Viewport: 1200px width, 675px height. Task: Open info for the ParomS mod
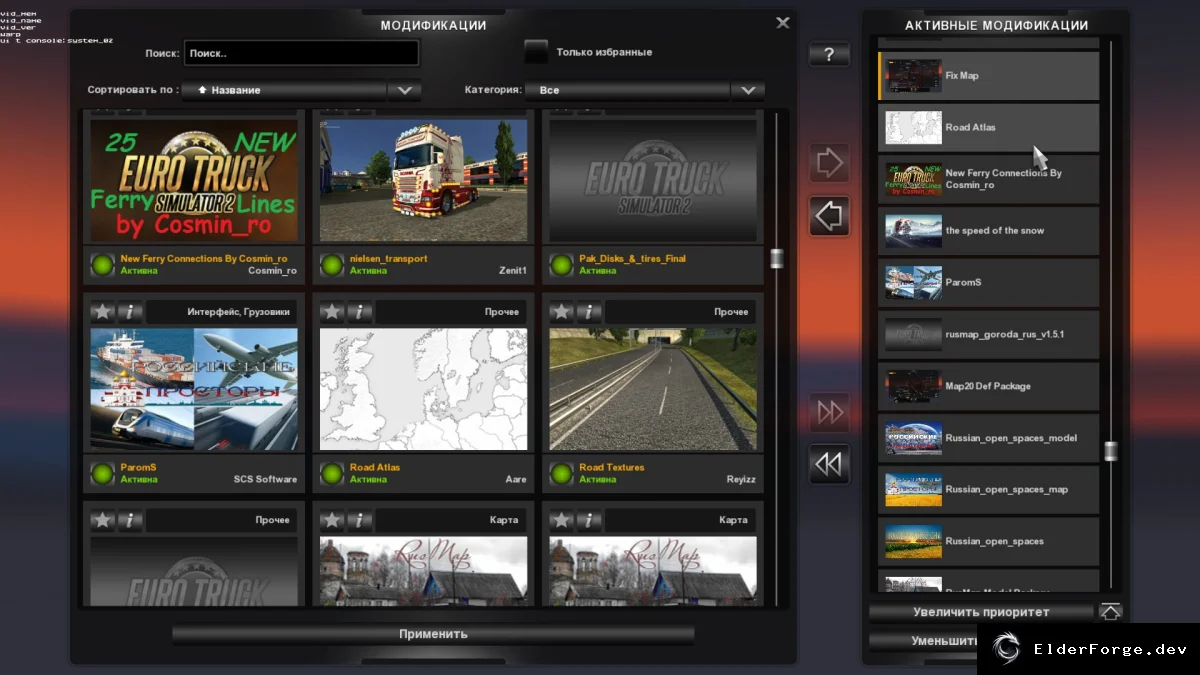[x=131, y=312]
